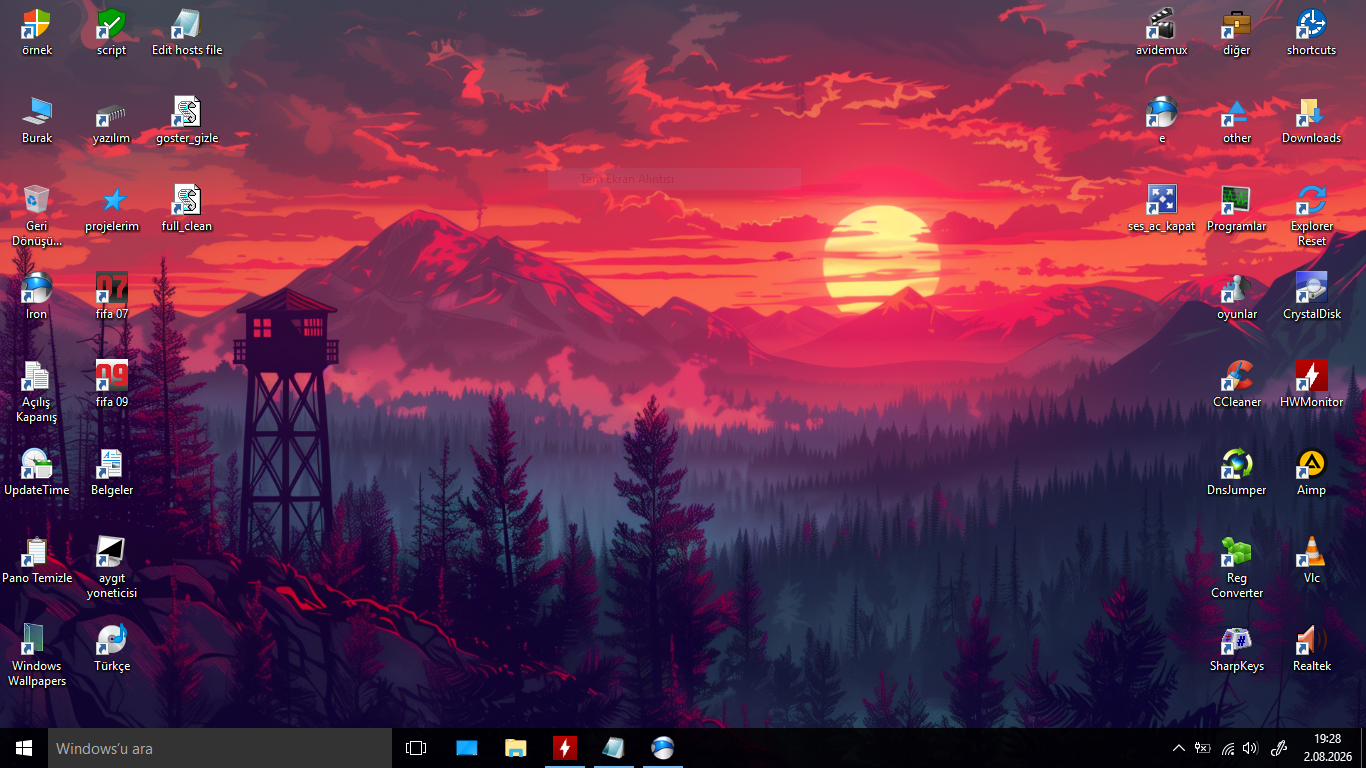Select the script desktop icon
This screenshot has width=1366, height=768.
click(x=111, y=32)
